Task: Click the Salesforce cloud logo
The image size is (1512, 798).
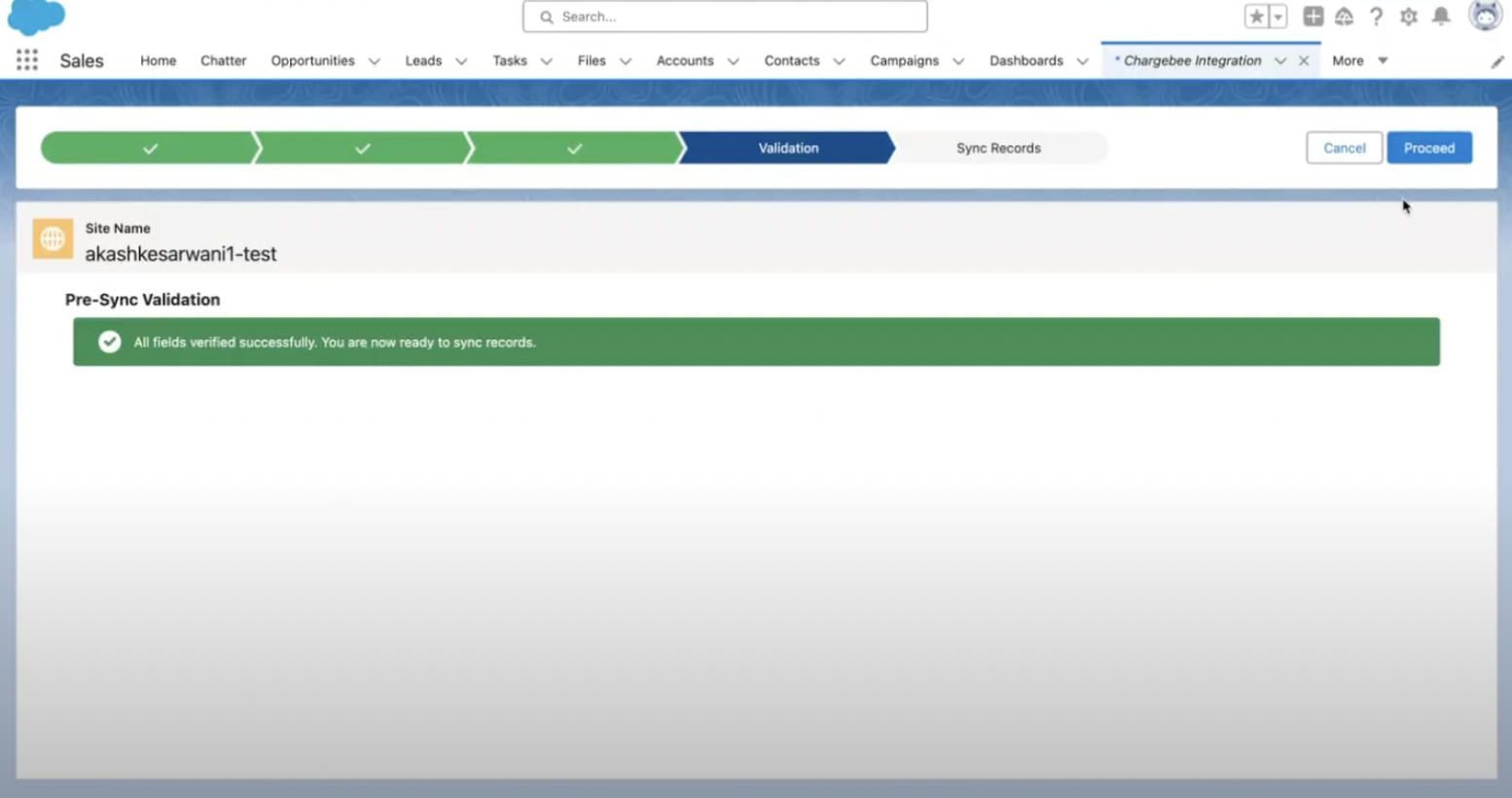Action: pos(36,17)
